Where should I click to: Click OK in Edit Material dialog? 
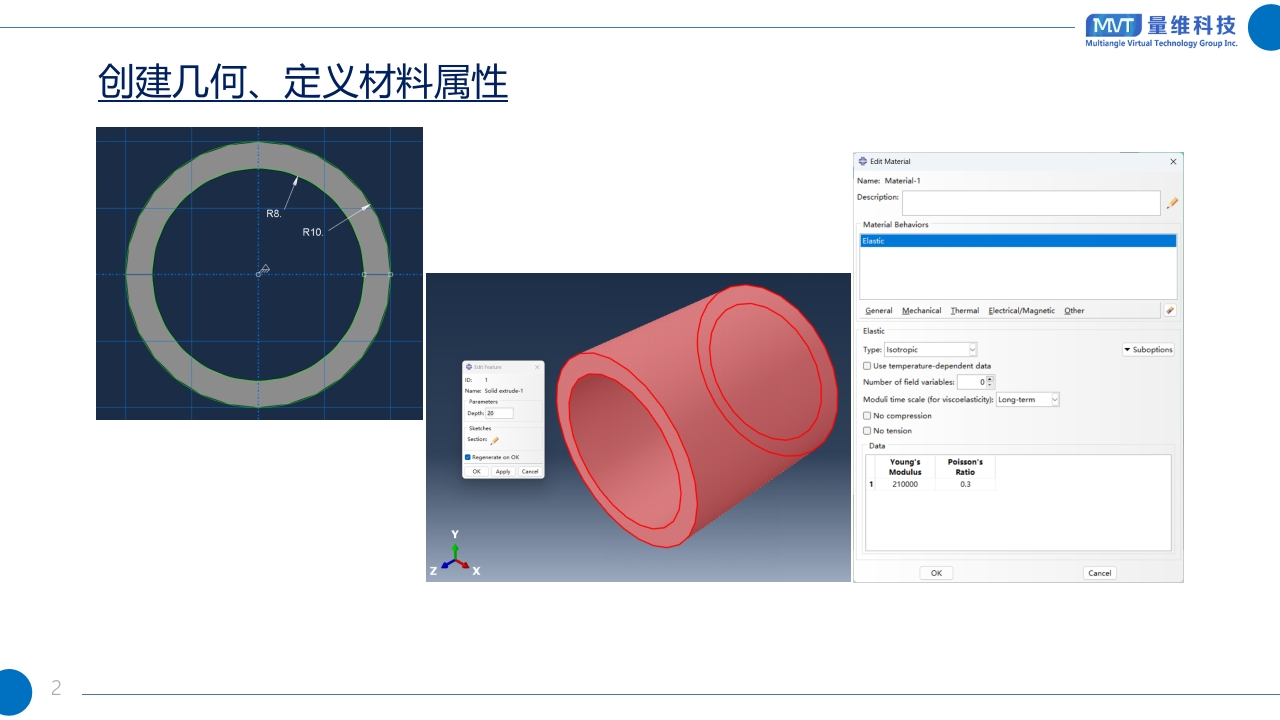coord(936,573)
